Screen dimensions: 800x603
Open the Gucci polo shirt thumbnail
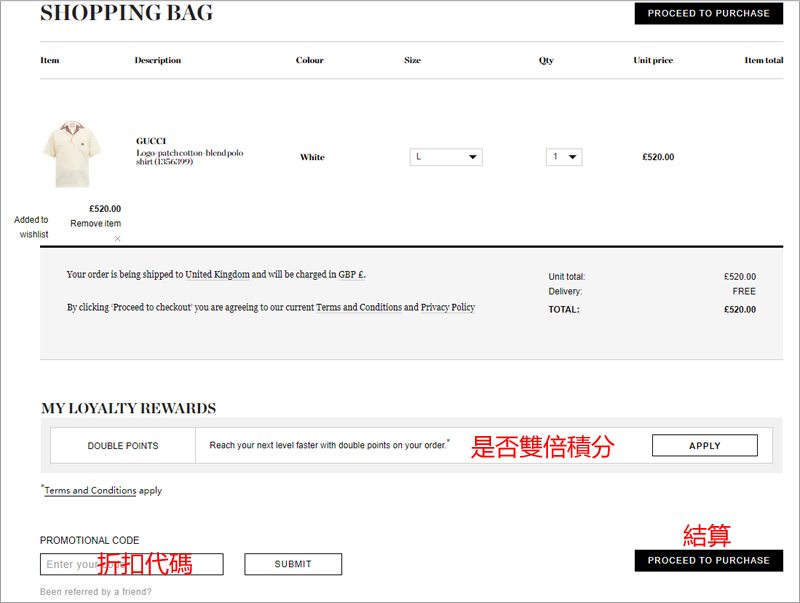(71, 154)
